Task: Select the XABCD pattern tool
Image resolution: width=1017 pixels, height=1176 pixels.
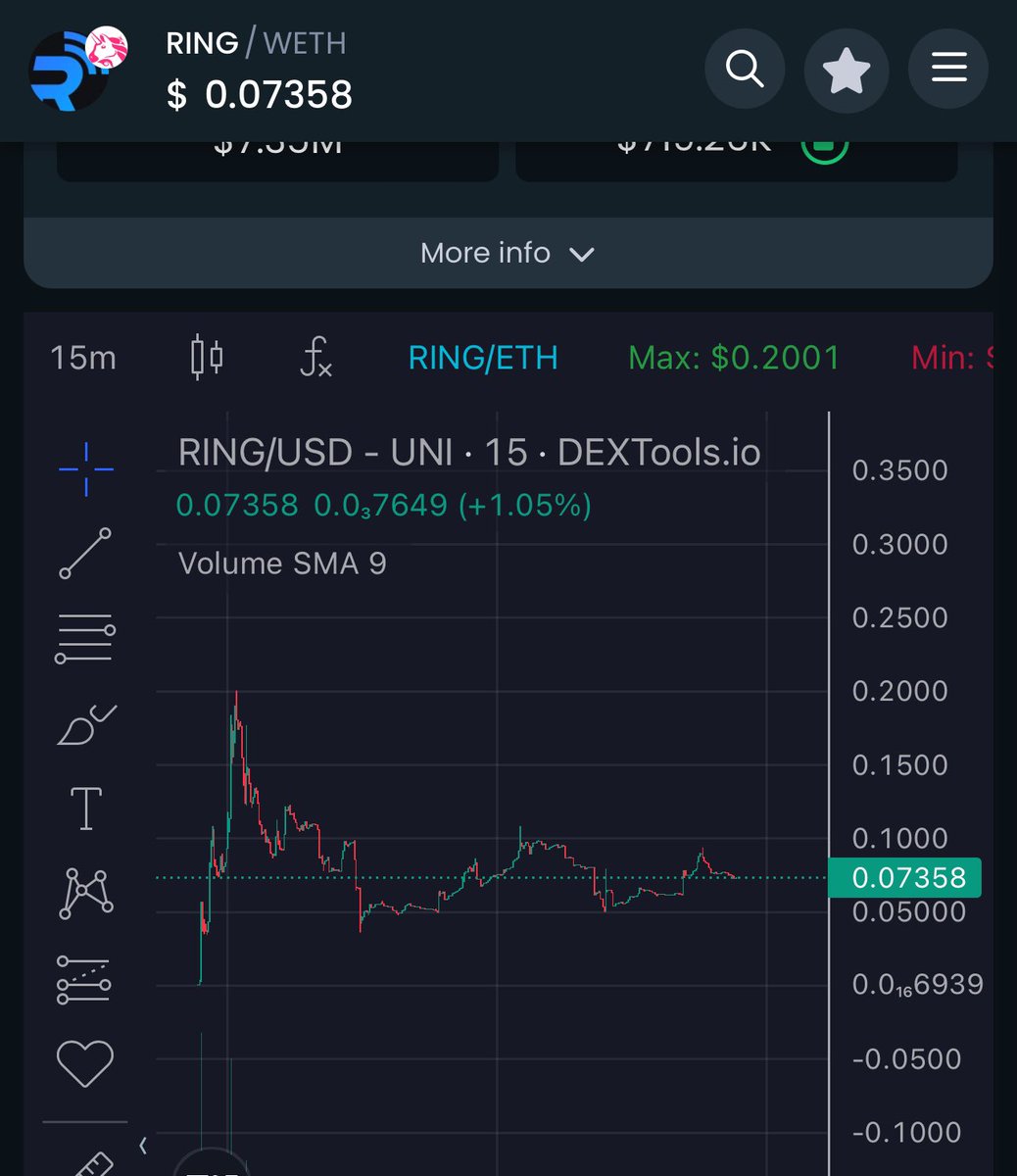Action: click(x=86, y=893)
